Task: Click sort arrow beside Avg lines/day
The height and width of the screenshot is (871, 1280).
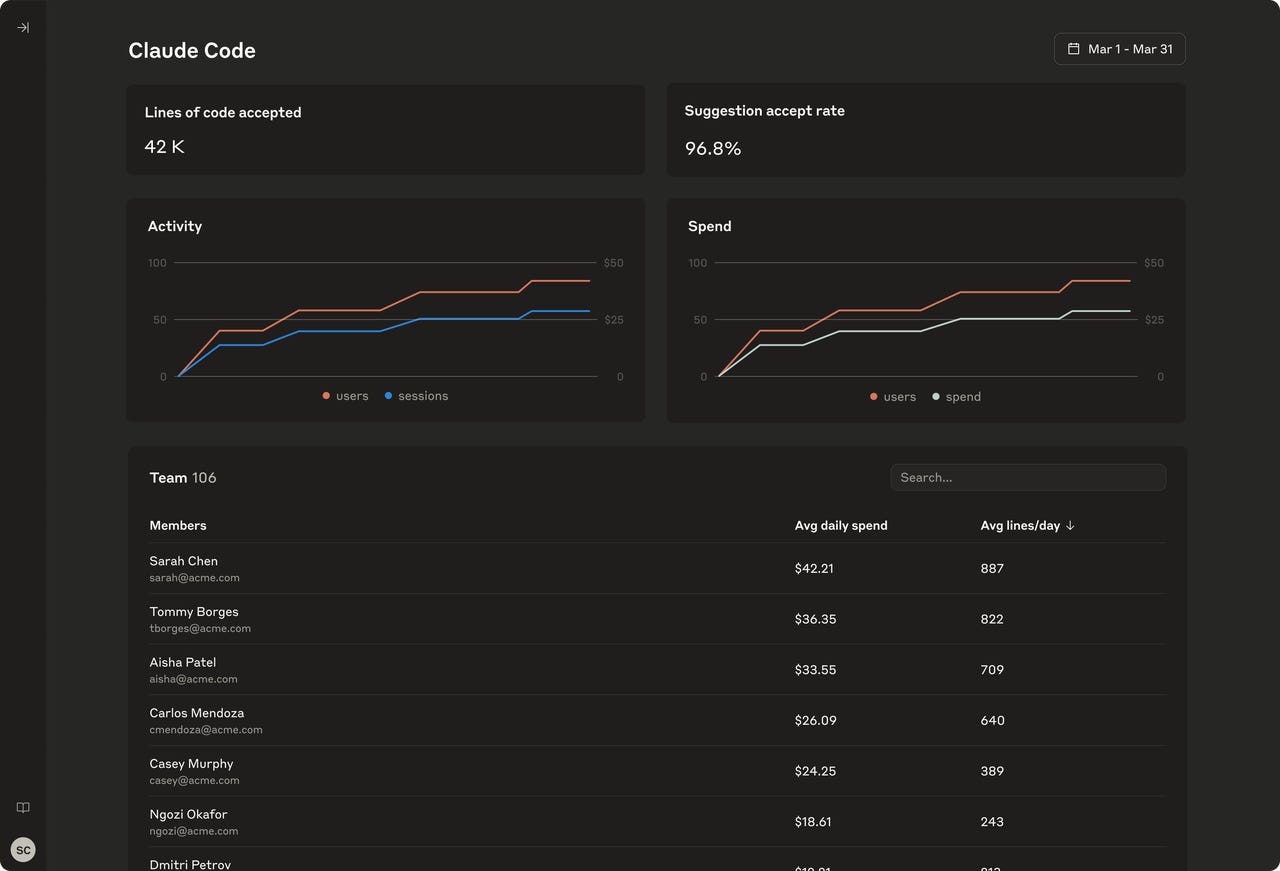Action: tap(1070, 526)
